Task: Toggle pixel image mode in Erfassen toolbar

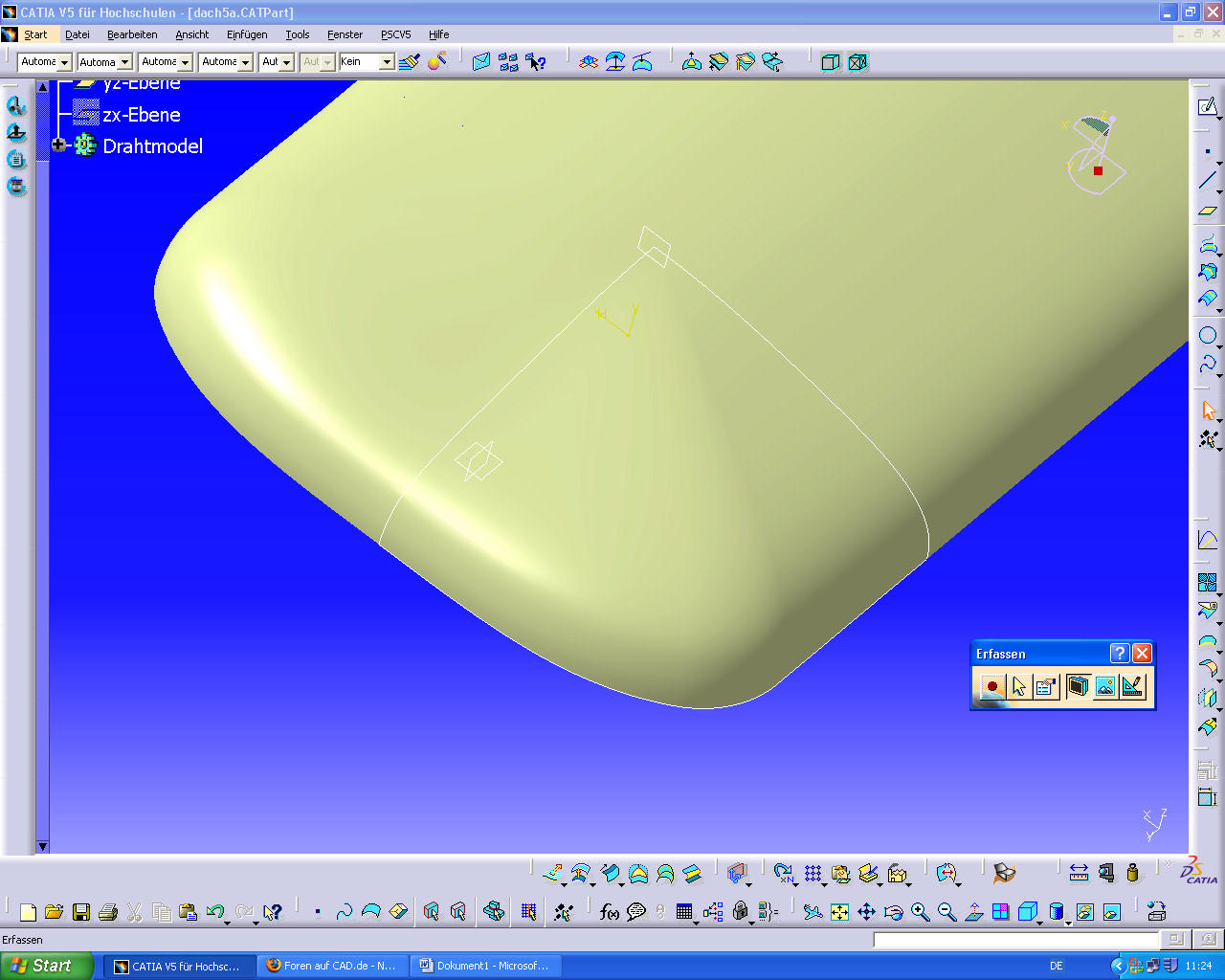Action: 1105,686
